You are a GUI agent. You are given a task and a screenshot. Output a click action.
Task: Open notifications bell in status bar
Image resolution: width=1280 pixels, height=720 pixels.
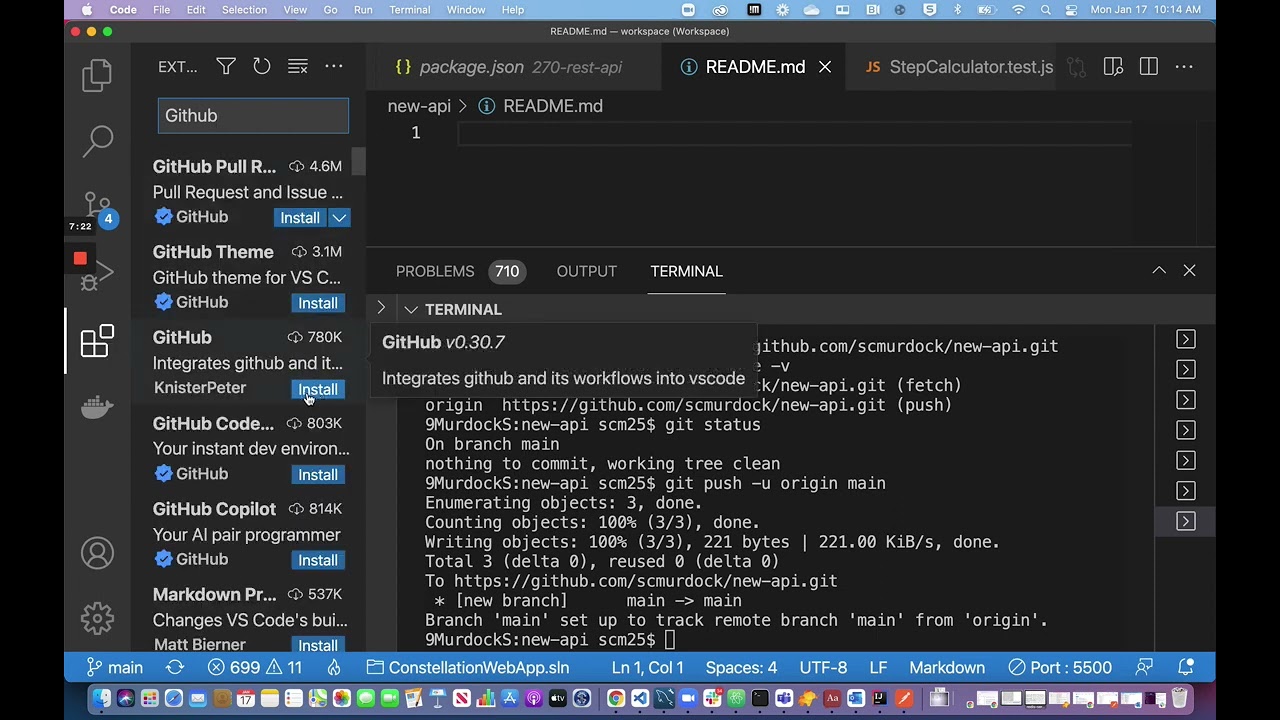1186,667
